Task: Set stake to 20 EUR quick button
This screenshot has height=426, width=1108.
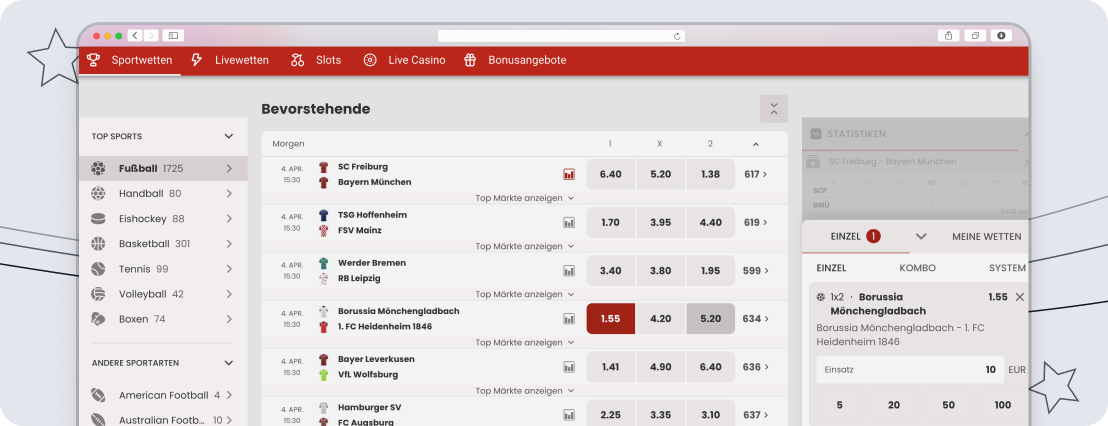Action: 894,406
